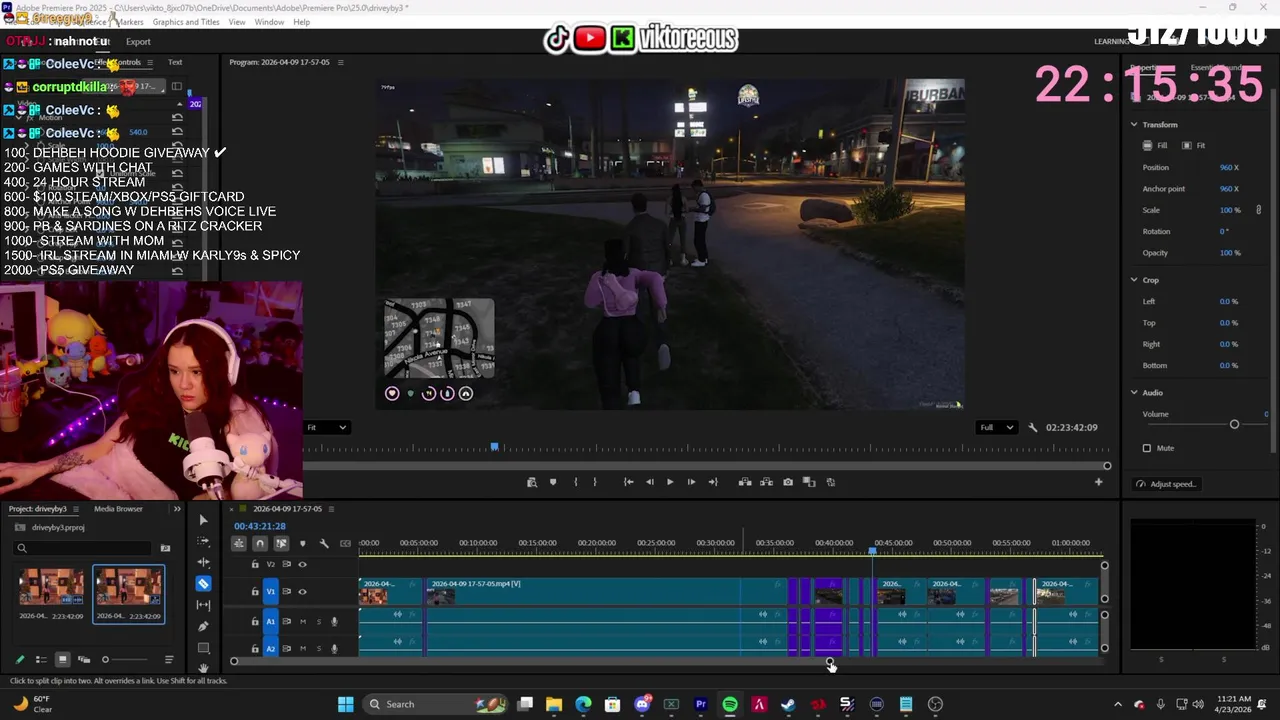The image size is (1280, 720).
Task: Select the Pen tool
Action: tap(203, 626)
